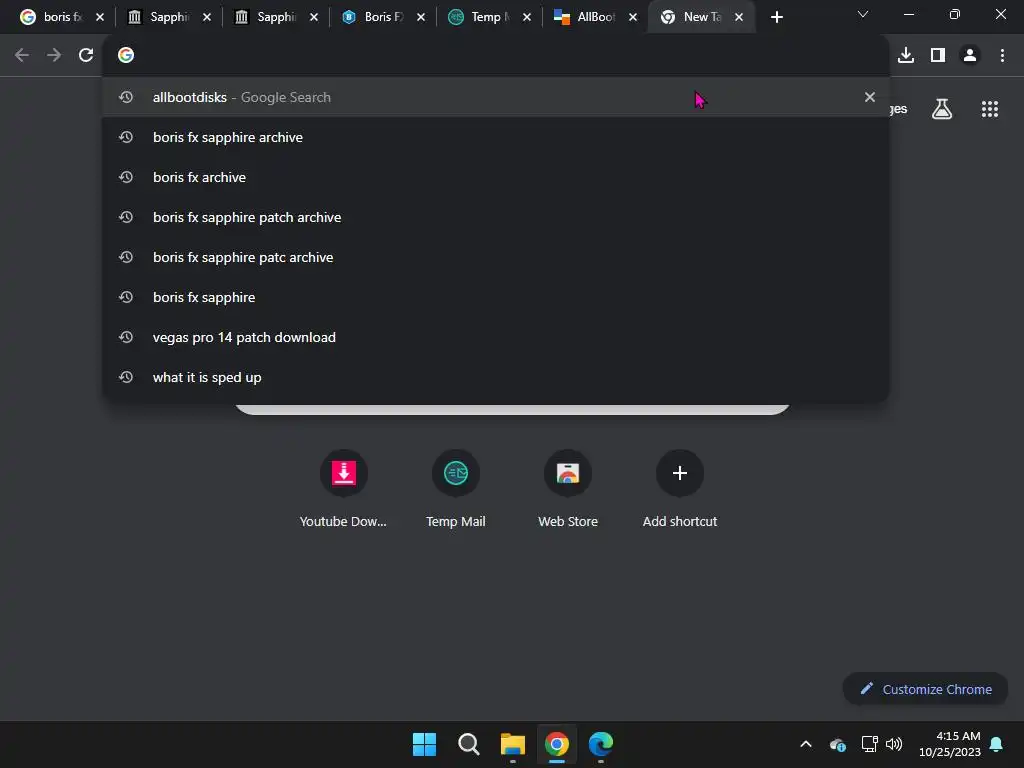Pick 'vegas pro 14 patch download' suggestion

click(496, 337)
